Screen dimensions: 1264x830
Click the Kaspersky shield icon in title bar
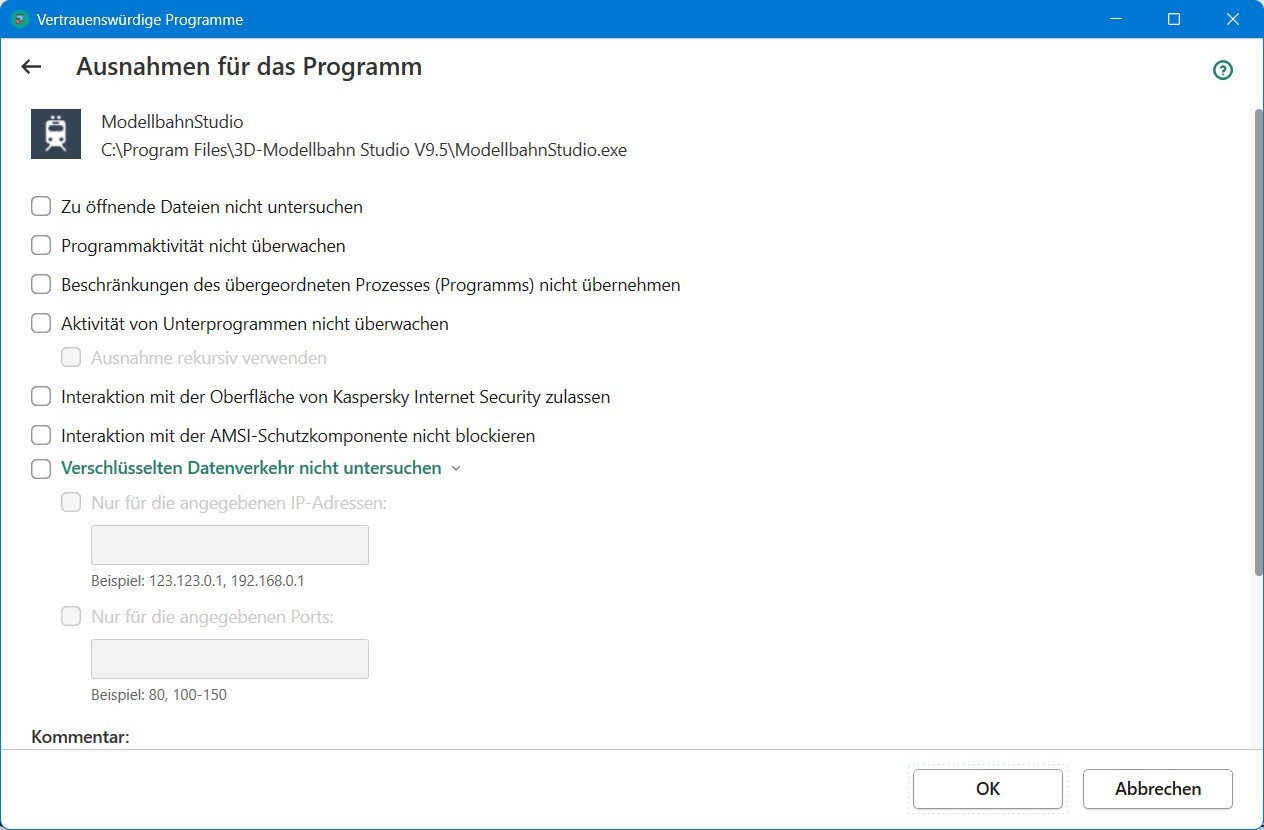(19, 19)
